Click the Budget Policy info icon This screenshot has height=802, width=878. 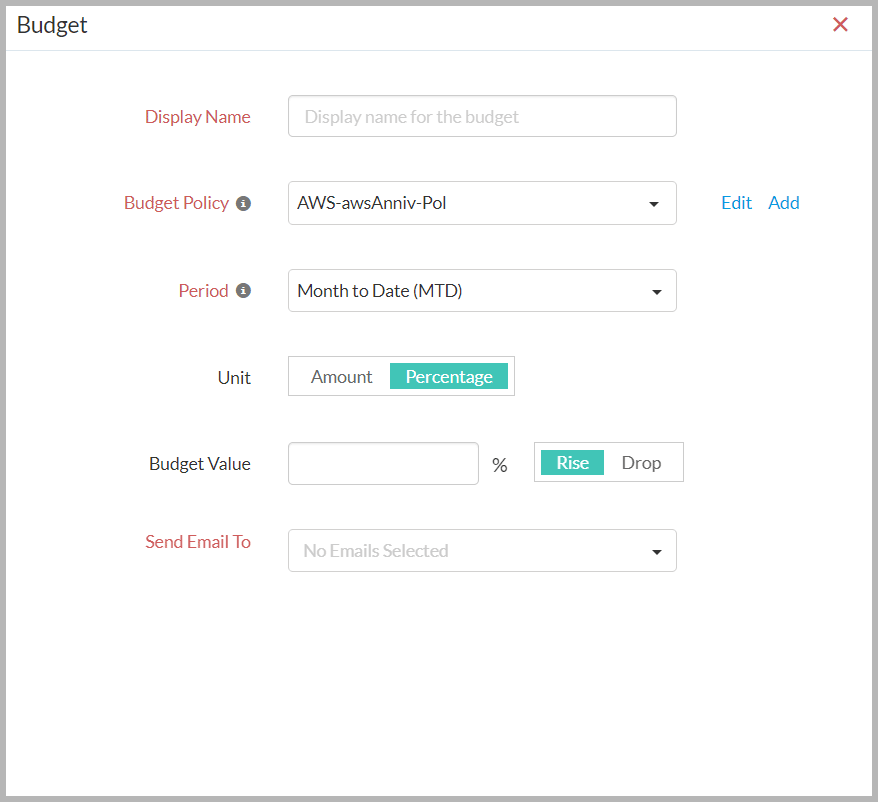pyautogui.click(x=243, y=203)
